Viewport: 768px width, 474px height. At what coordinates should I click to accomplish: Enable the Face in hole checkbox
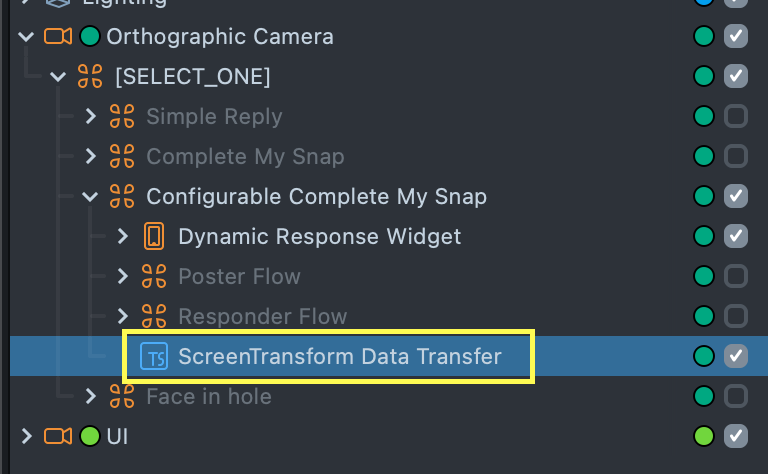(736, 397)
